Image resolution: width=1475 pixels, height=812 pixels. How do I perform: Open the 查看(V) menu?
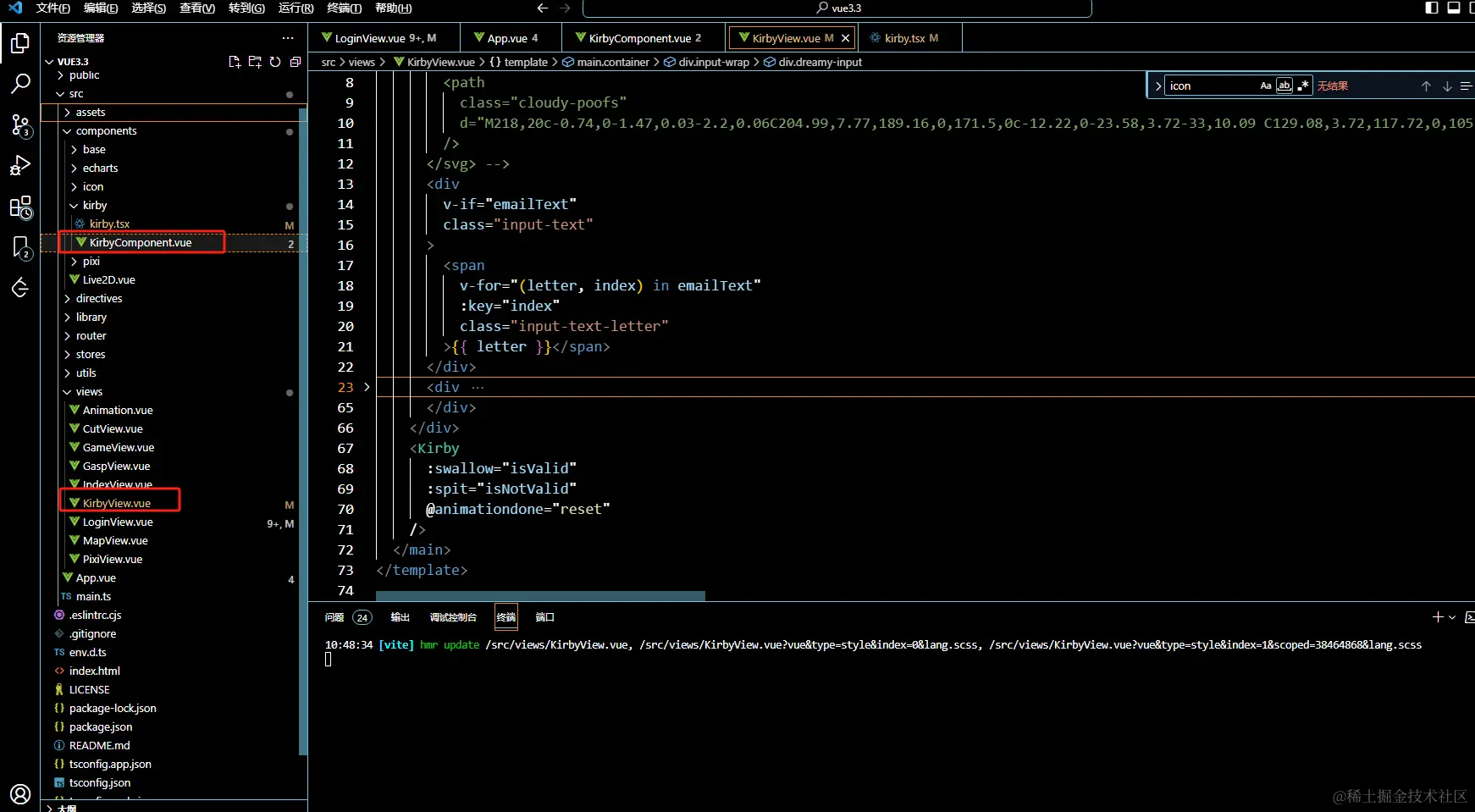tap(197, 8)
